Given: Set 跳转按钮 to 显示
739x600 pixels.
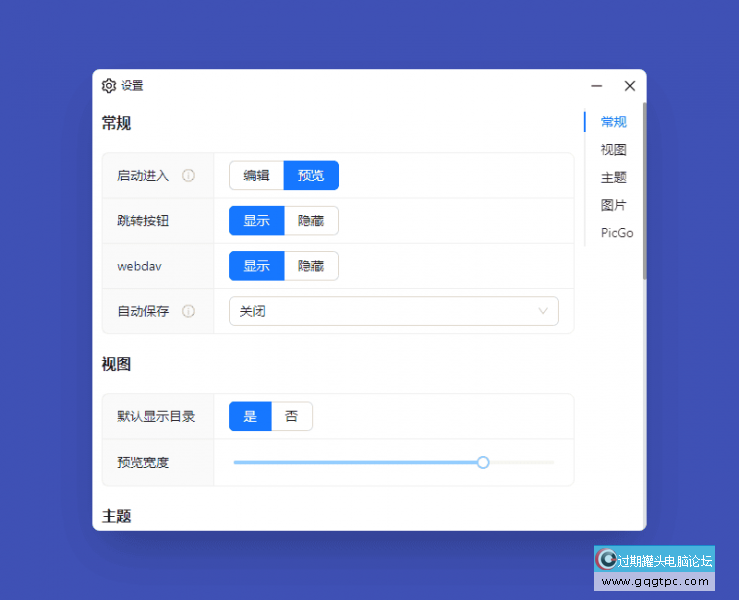Looking at the screenshot, I should (x=256, y=221).
